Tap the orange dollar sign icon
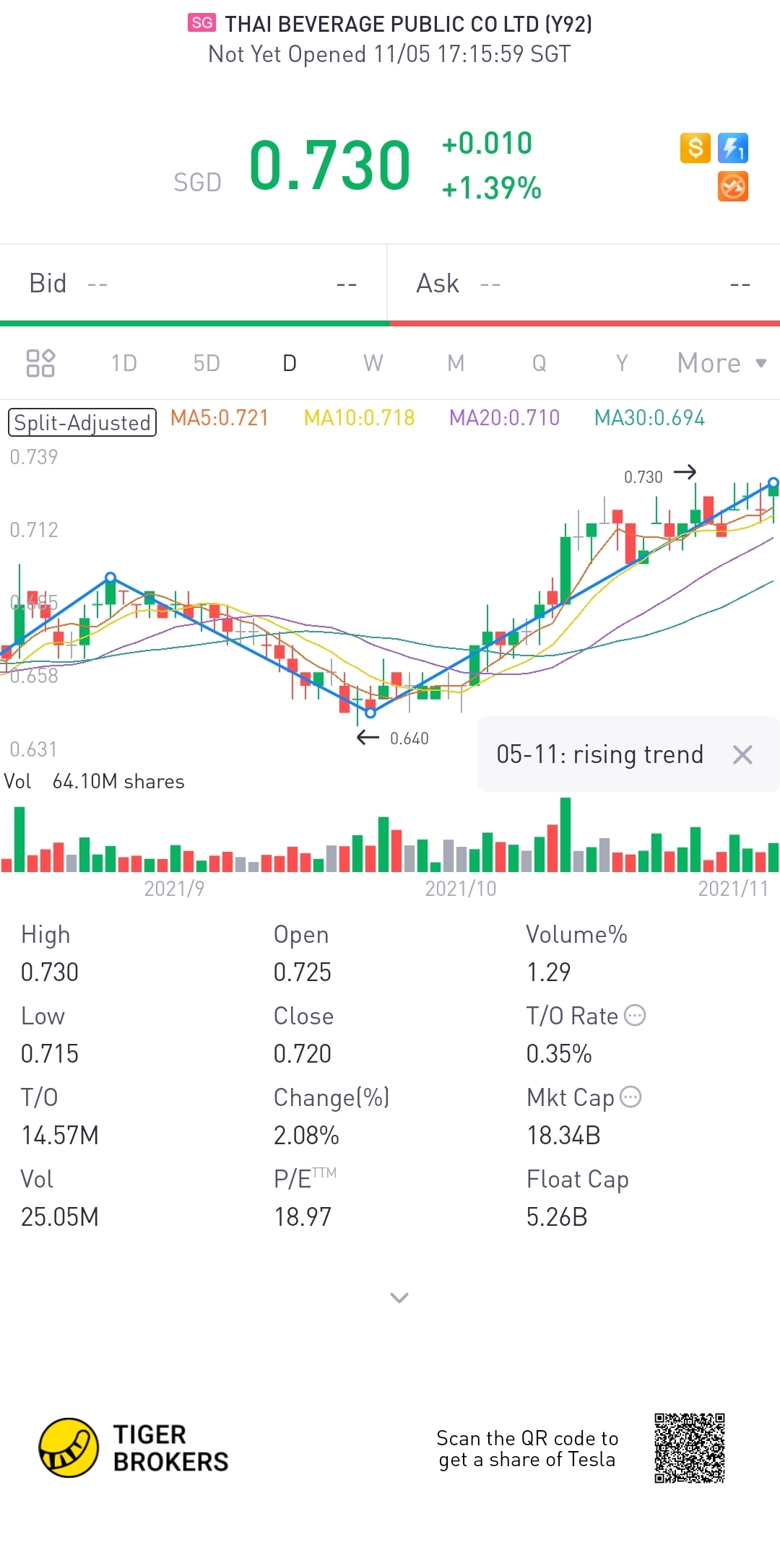The height and width of the screenshot is (1568, 780). (695, 148)
